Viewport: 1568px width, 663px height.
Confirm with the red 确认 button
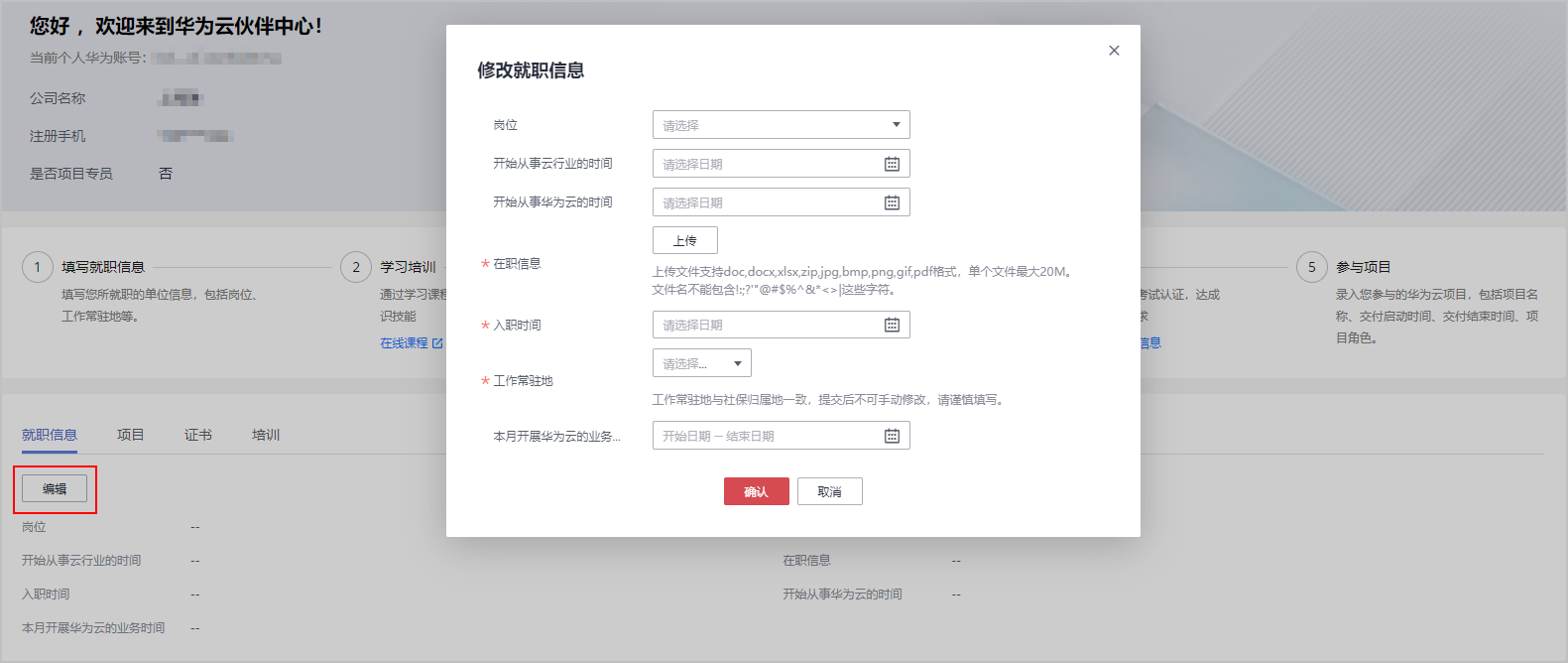(756, 491)
